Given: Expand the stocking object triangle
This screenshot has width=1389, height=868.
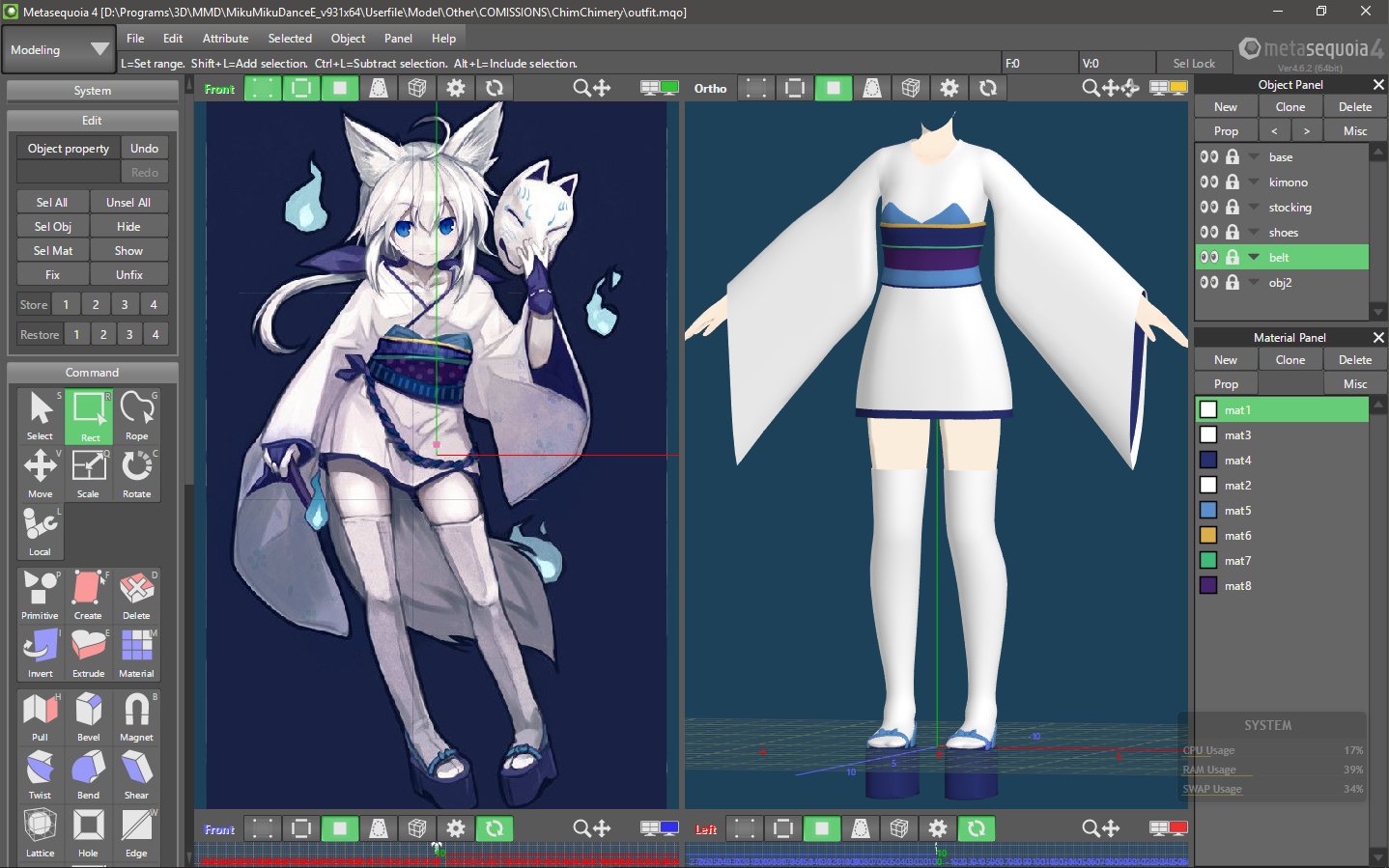Looking at the screenshot, I should tap(1254, 207).
